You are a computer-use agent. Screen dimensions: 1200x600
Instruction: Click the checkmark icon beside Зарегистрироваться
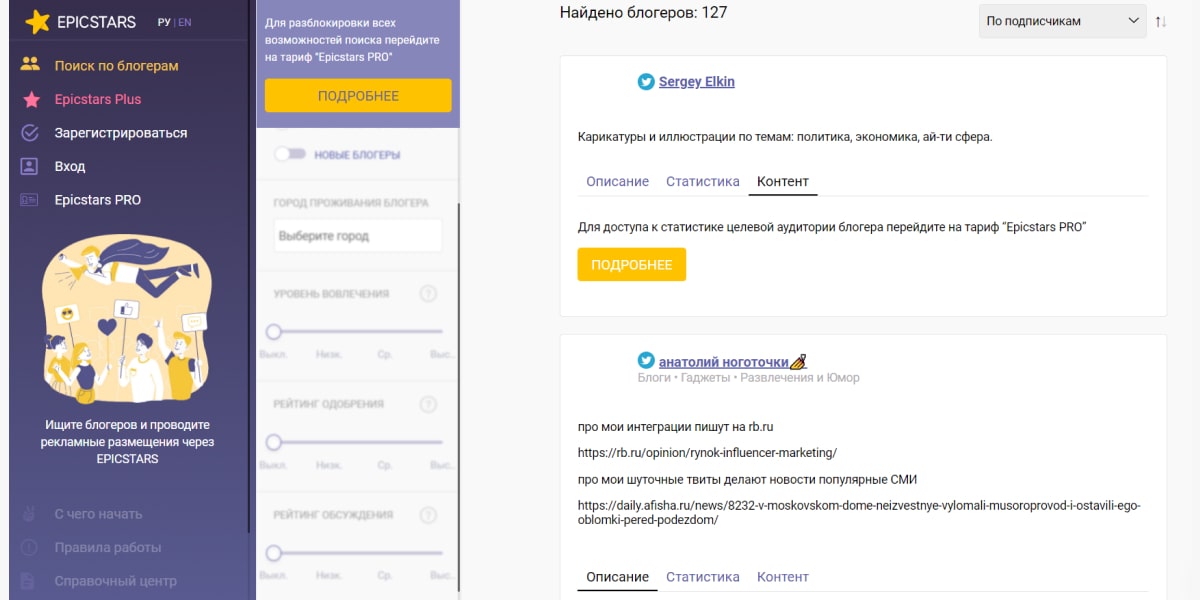tap(30, 133)
